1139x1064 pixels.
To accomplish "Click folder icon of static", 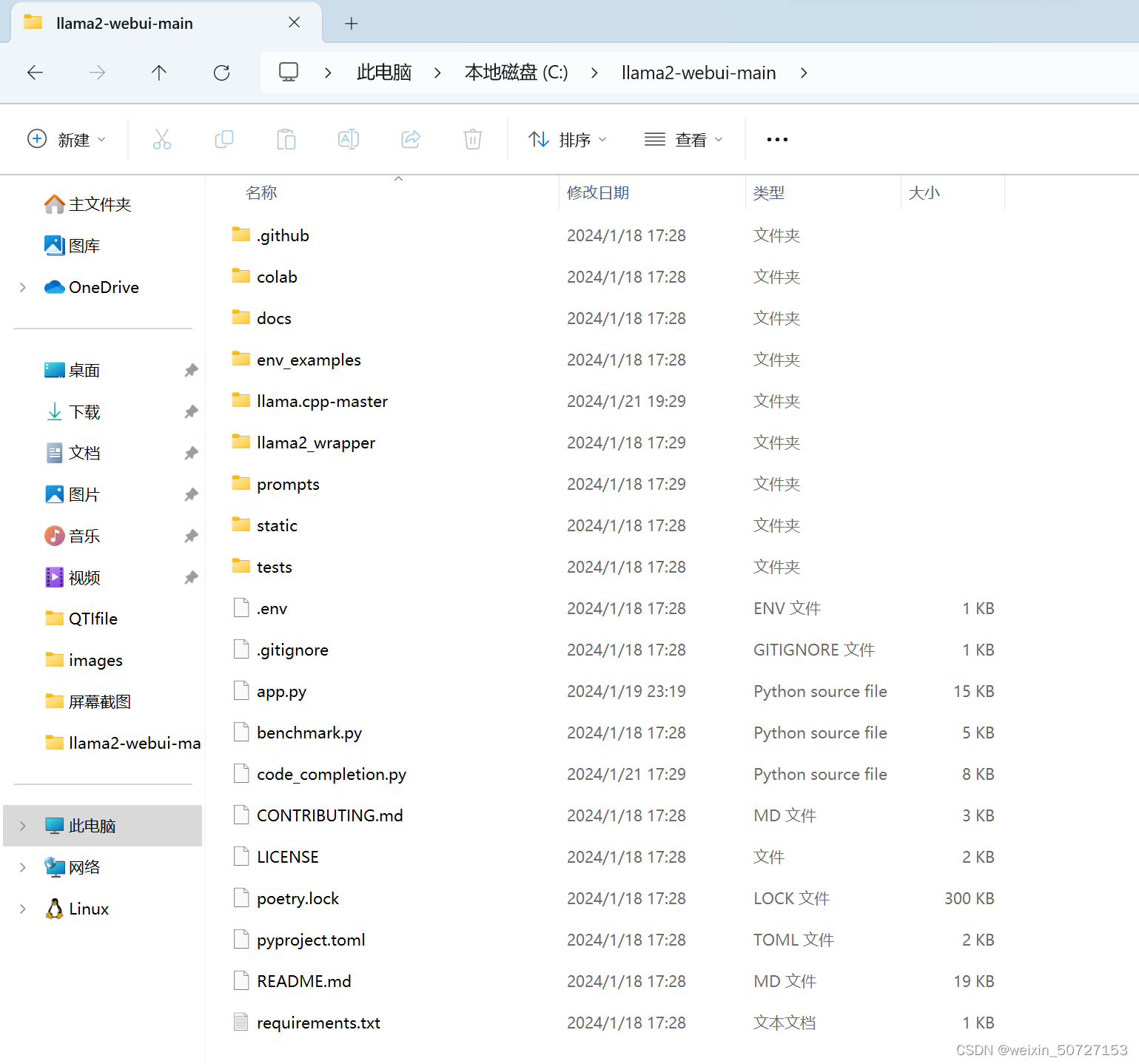I will tap(241, 525).
